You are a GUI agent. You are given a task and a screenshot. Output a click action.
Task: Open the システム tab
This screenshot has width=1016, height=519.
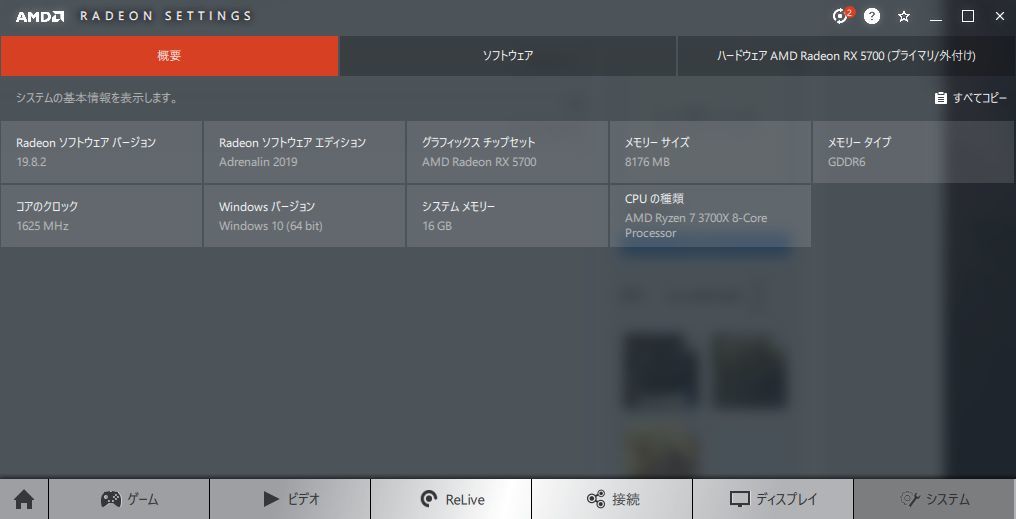934,499
